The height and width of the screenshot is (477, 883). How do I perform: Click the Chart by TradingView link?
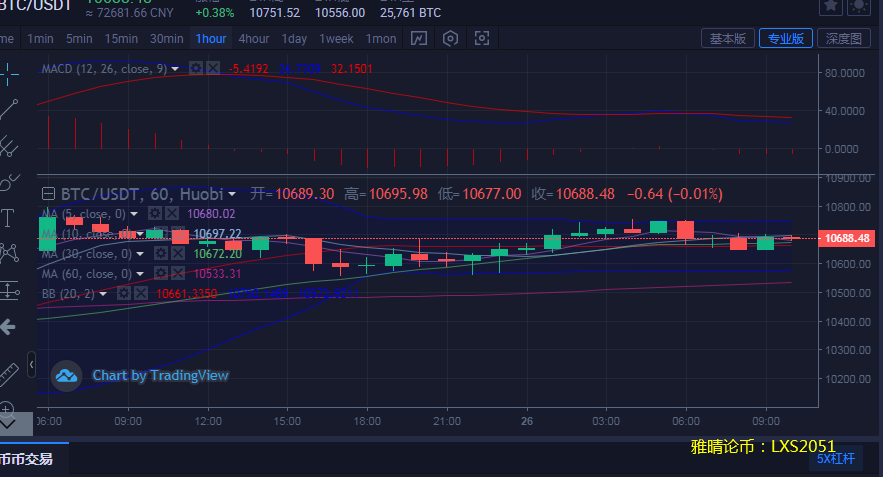point(160,376)
